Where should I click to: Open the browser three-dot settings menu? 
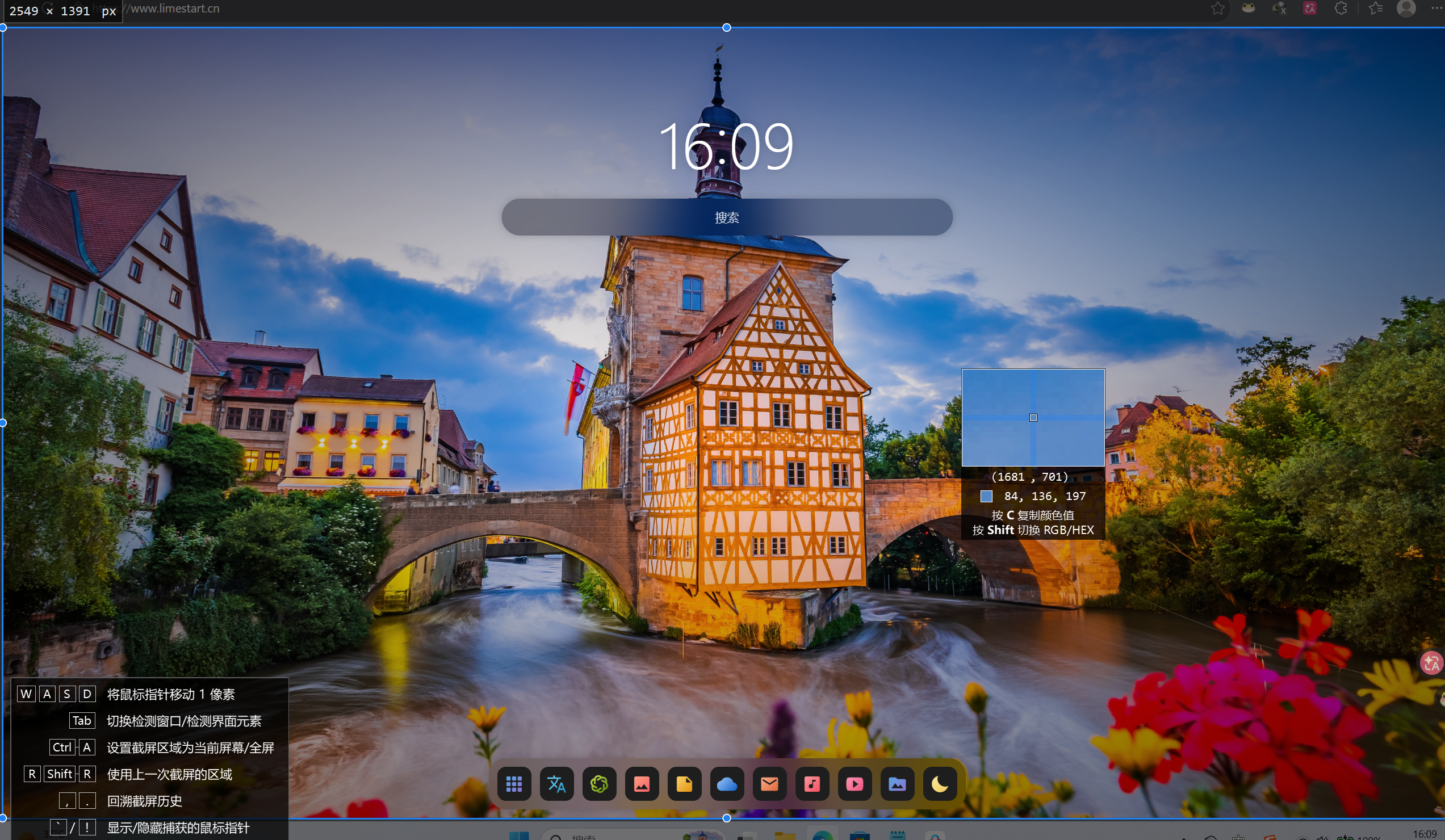click(x=1437, y=8)
